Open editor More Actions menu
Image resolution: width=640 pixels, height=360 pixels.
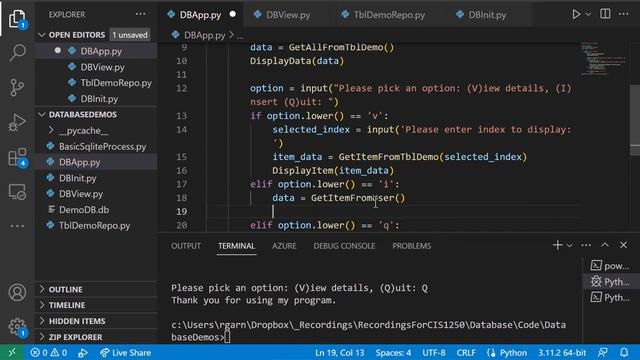[x=623, y=14]
